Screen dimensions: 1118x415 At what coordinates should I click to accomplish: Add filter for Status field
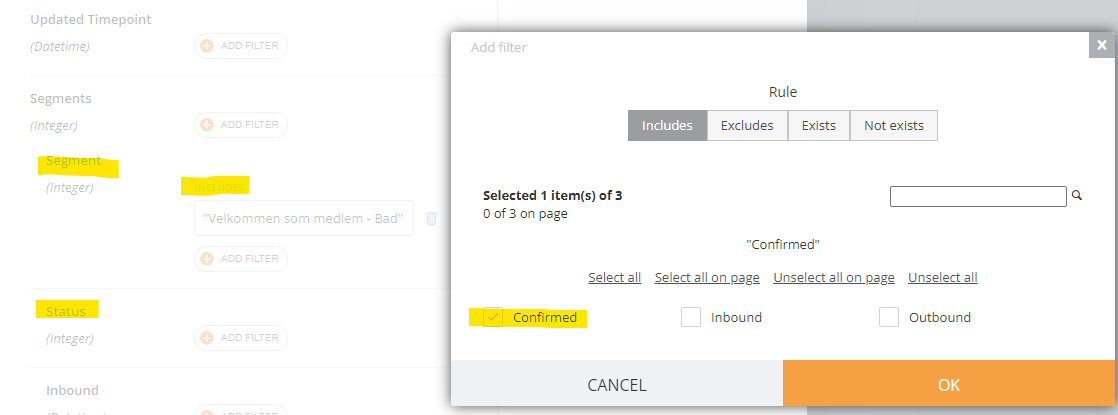tap(241, 338)
